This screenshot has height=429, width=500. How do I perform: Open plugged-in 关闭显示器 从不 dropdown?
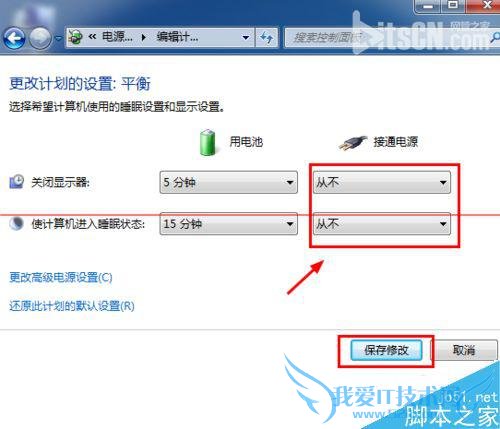point(382,182)
